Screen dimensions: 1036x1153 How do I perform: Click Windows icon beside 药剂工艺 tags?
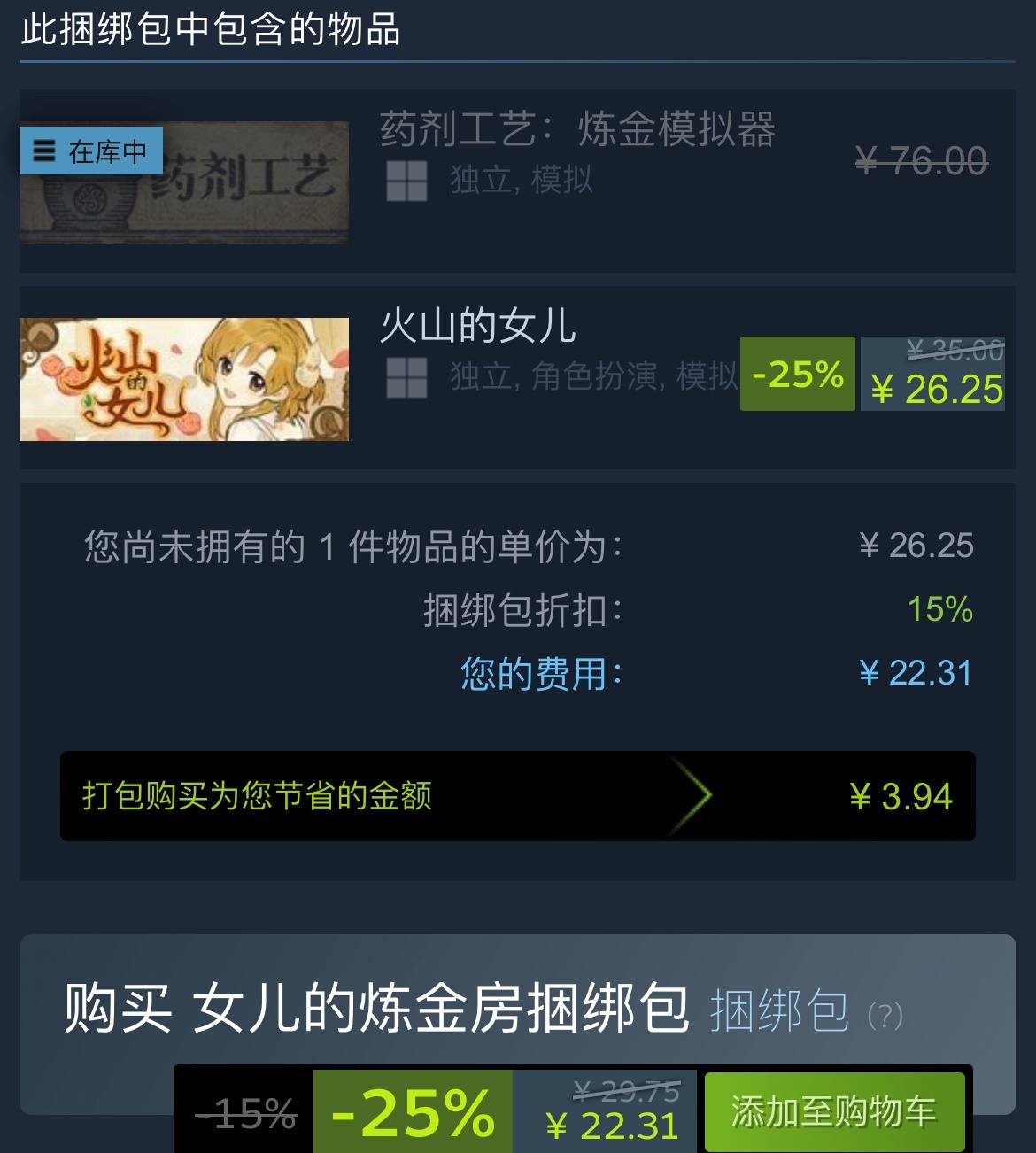click(x=406, y=181)
